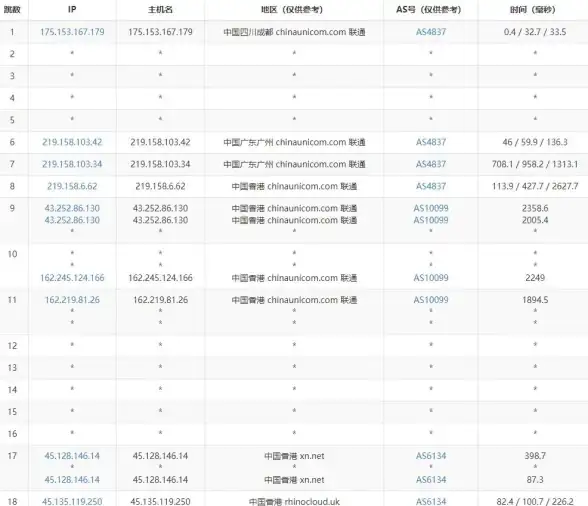The height and width of the screenshot is (506, 588).
Task: Click AS4837 link in hop 1 row
Action: click(431, 32)
